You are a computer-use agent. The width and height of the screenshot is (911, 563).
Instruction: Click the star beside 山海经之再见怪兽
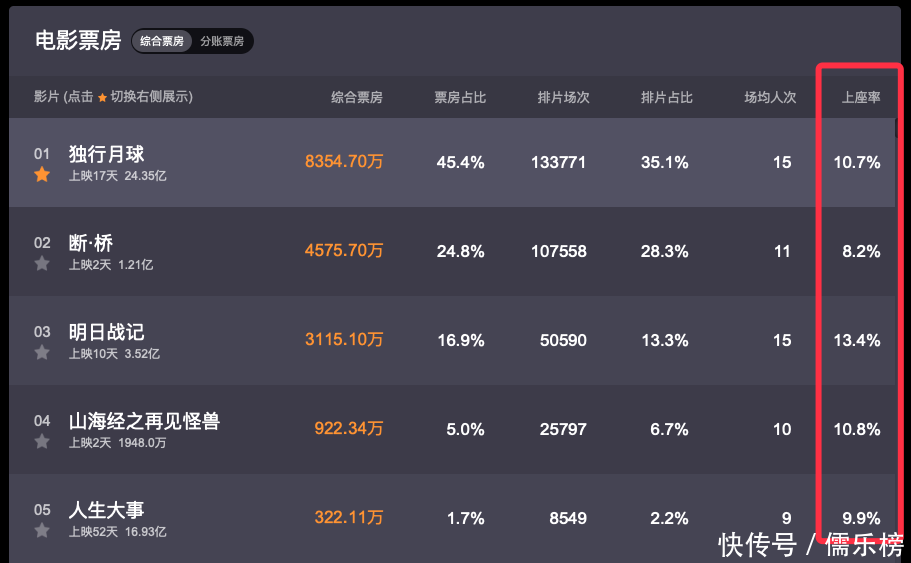[42, 442]
